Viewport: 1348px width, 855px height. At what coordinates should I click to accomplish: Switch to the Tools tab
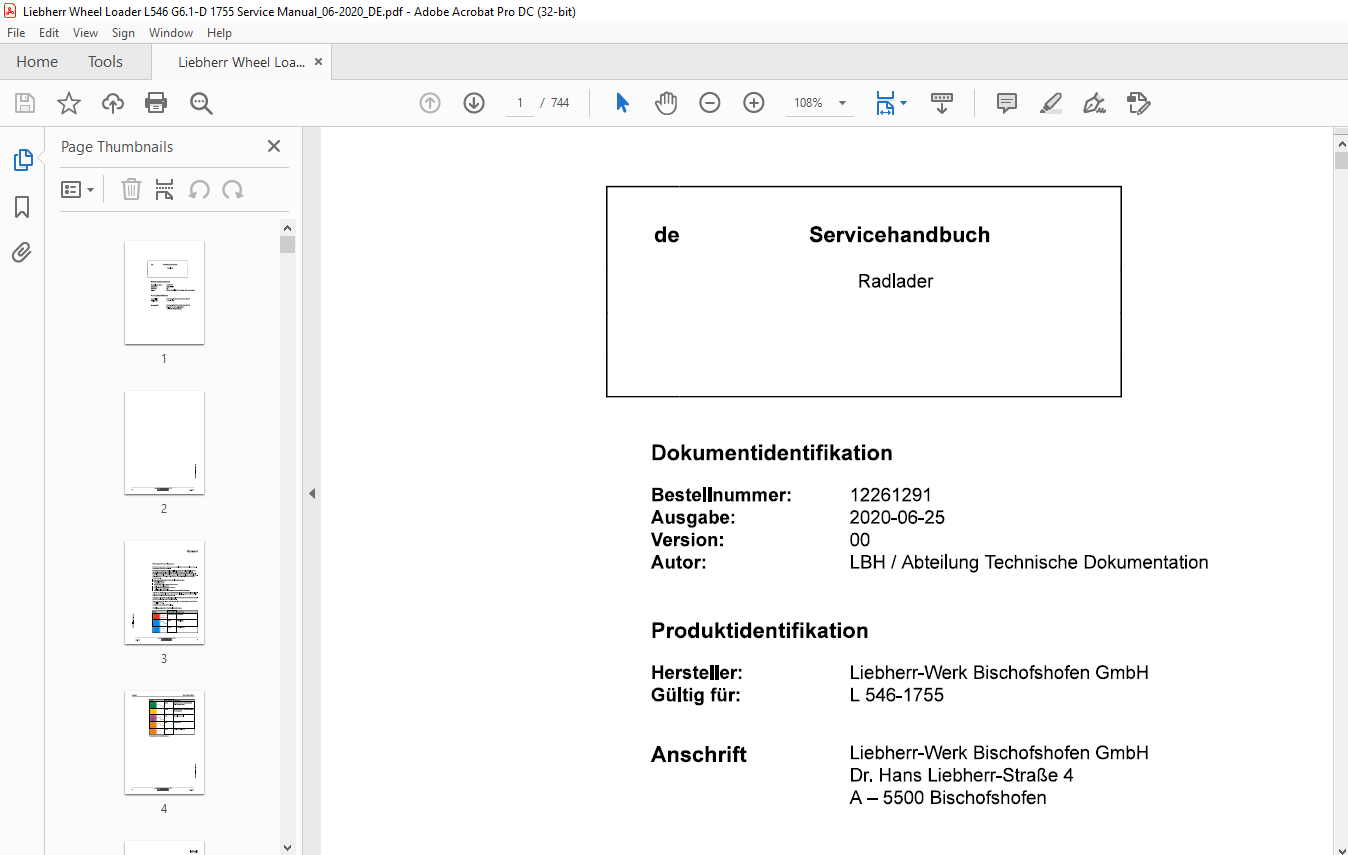click(x=105, y=61)
